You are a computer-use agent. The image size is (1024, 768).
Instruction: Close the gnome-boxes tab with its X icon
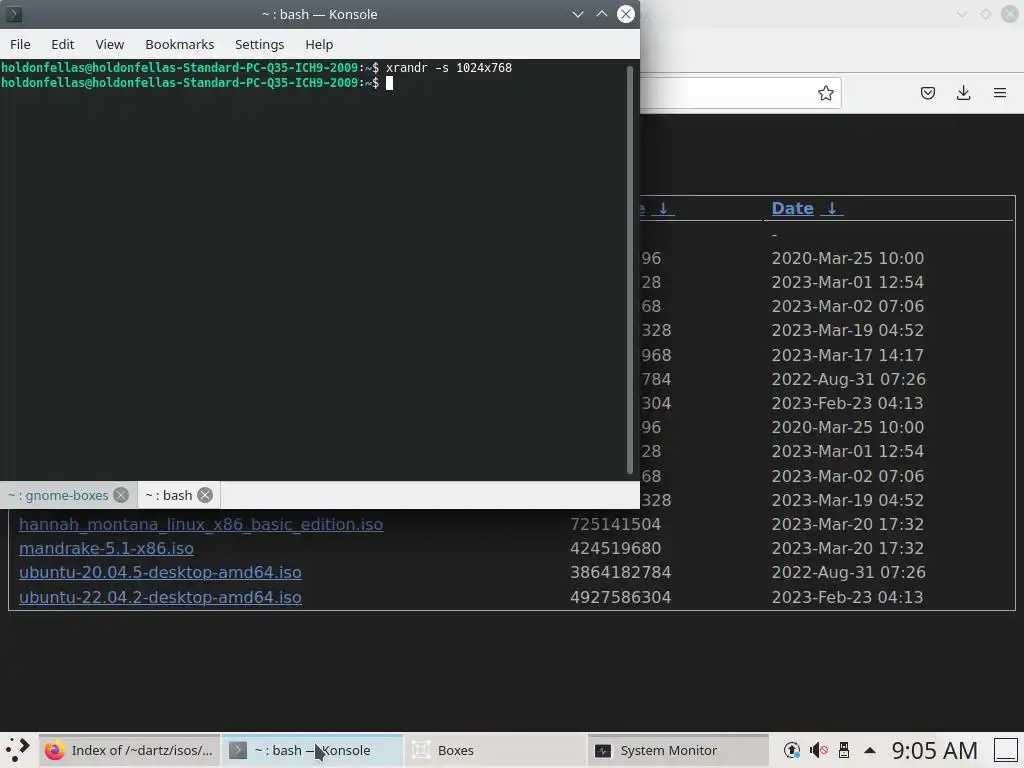point(121,495)
